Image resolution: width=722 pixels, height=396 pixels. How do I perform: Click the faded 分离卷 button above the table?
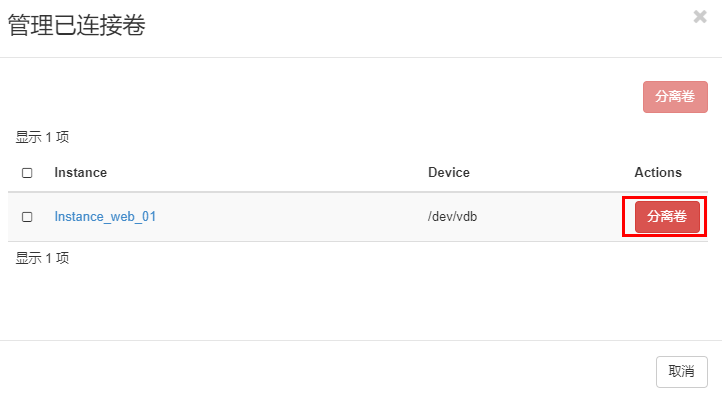tap(675, 97)
